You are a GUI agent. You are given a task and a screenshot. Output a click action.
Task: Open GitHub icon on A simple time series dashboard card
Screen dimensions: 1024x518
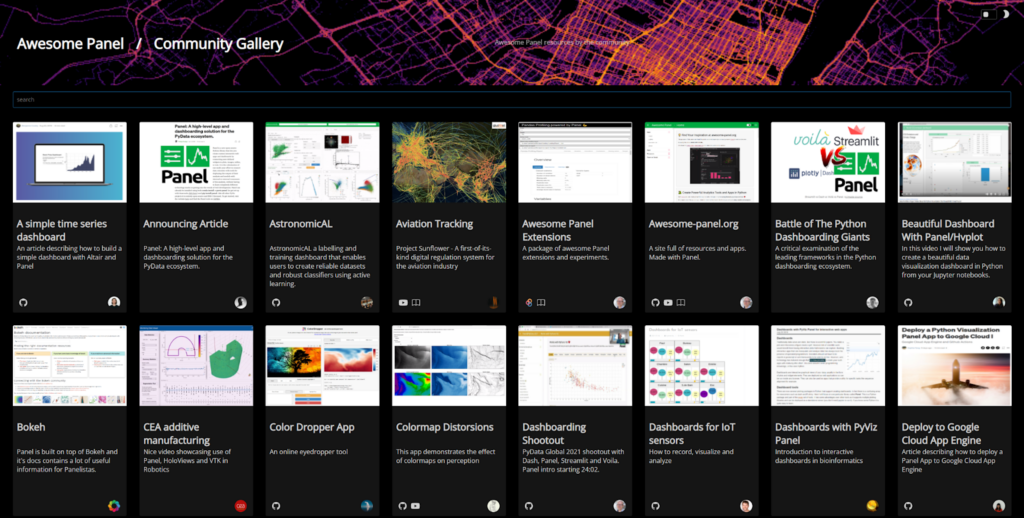(x=22, y=302)
